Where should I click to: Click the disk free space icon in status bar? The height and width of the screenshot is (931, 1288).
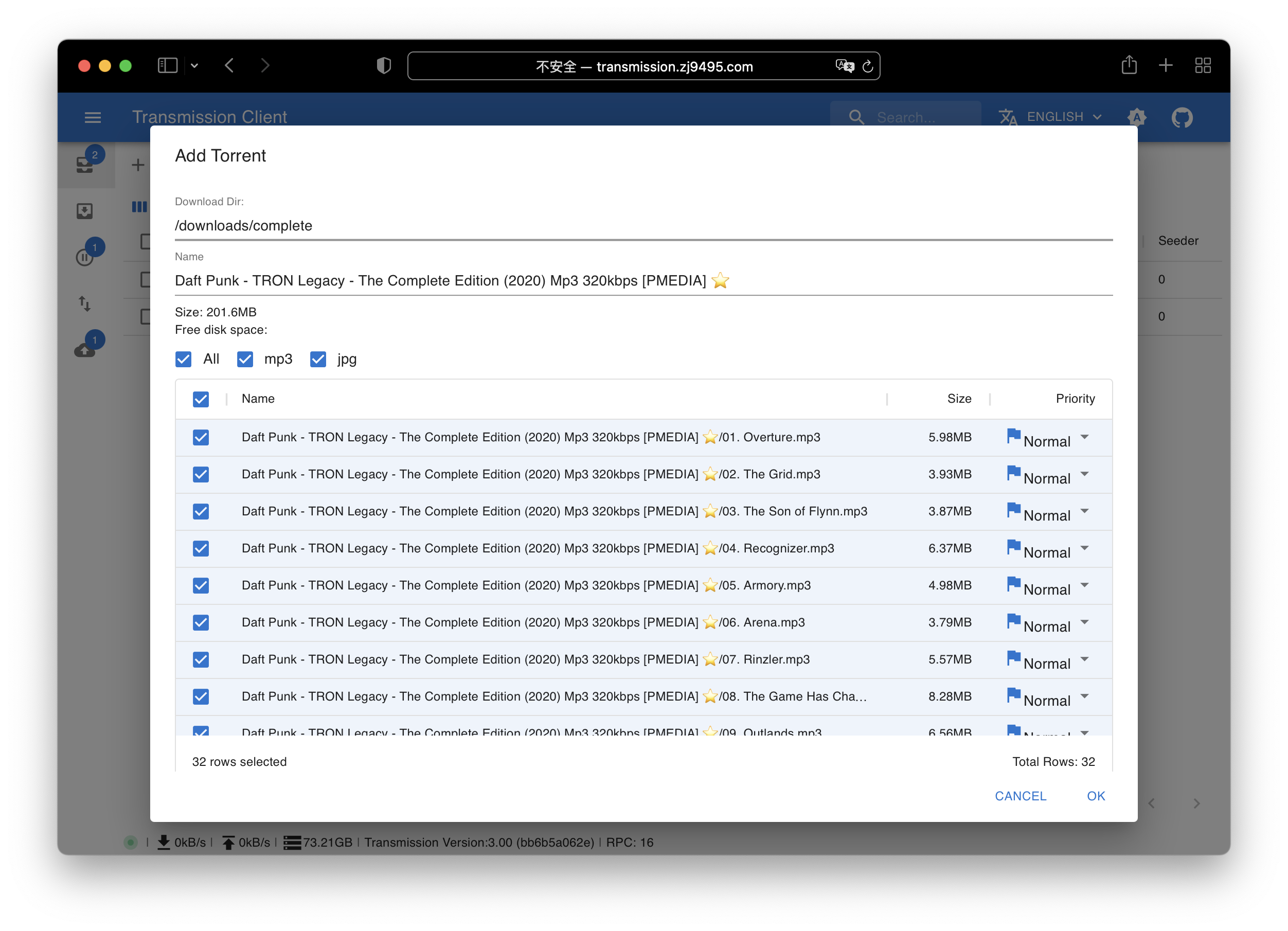(x=292, y=843)
